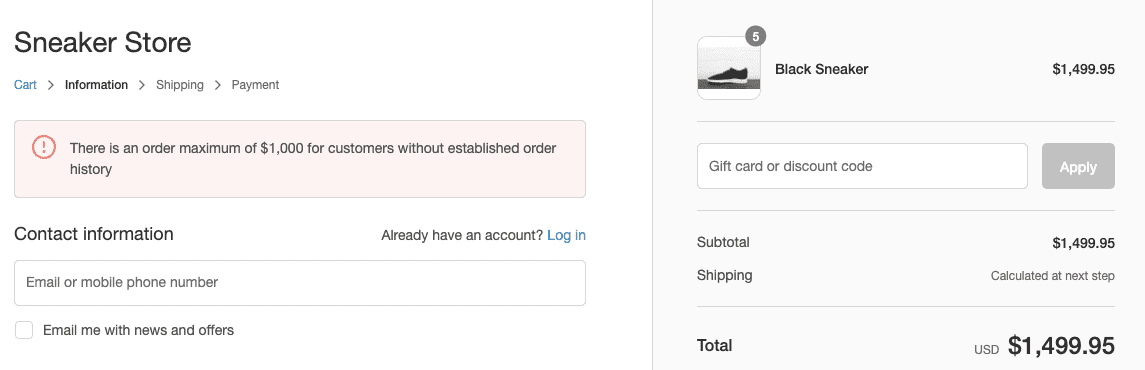Click the chevron between Cart and Information
Image resolution: width=1145 pixels, height=370 pixels.
[x=50, y=85]
